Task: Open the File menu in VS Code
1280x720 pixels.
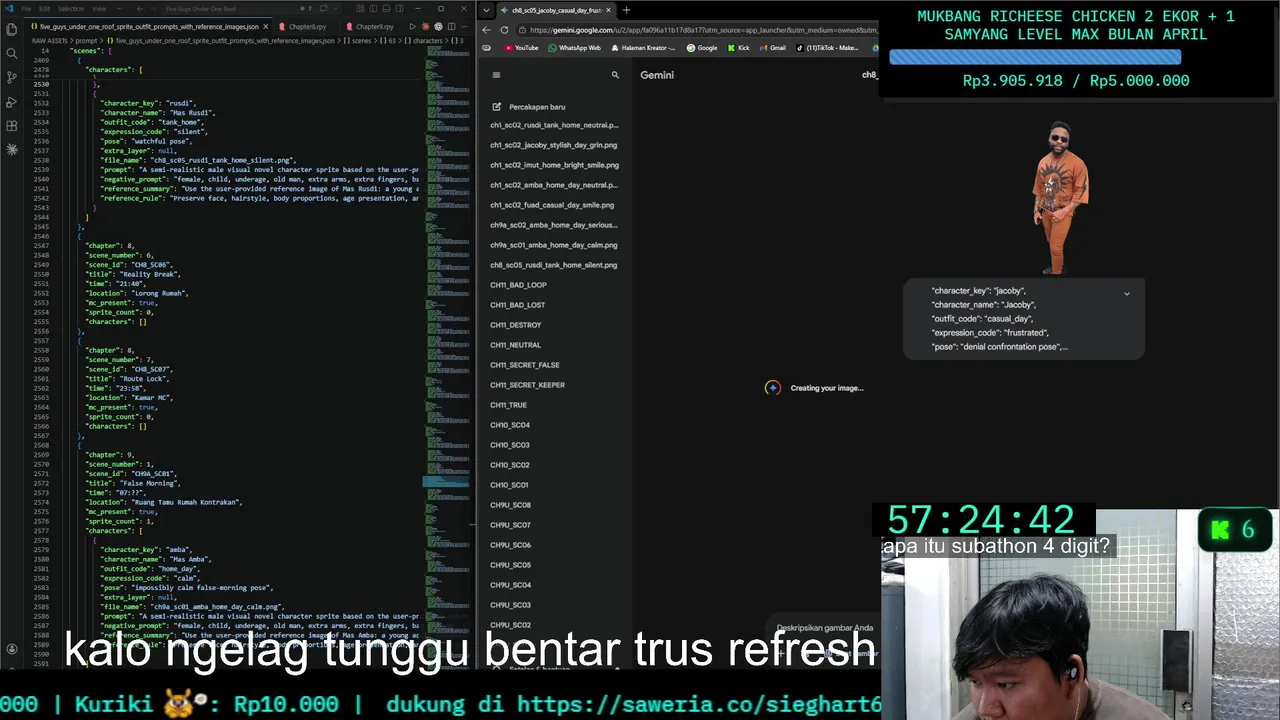Action: [27, 9]
